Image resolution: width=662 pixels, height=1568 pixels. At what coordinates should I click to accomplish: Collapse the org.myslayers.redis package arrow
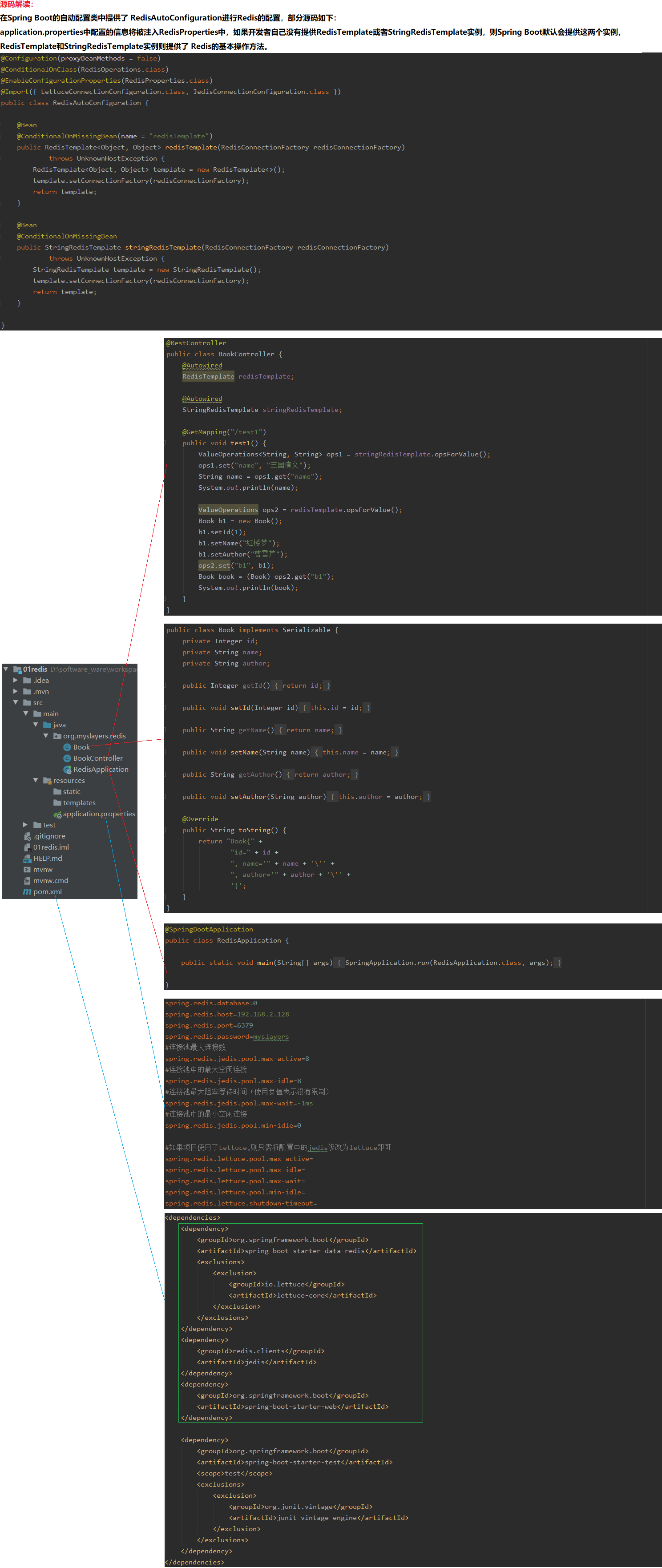click(46, 736)
